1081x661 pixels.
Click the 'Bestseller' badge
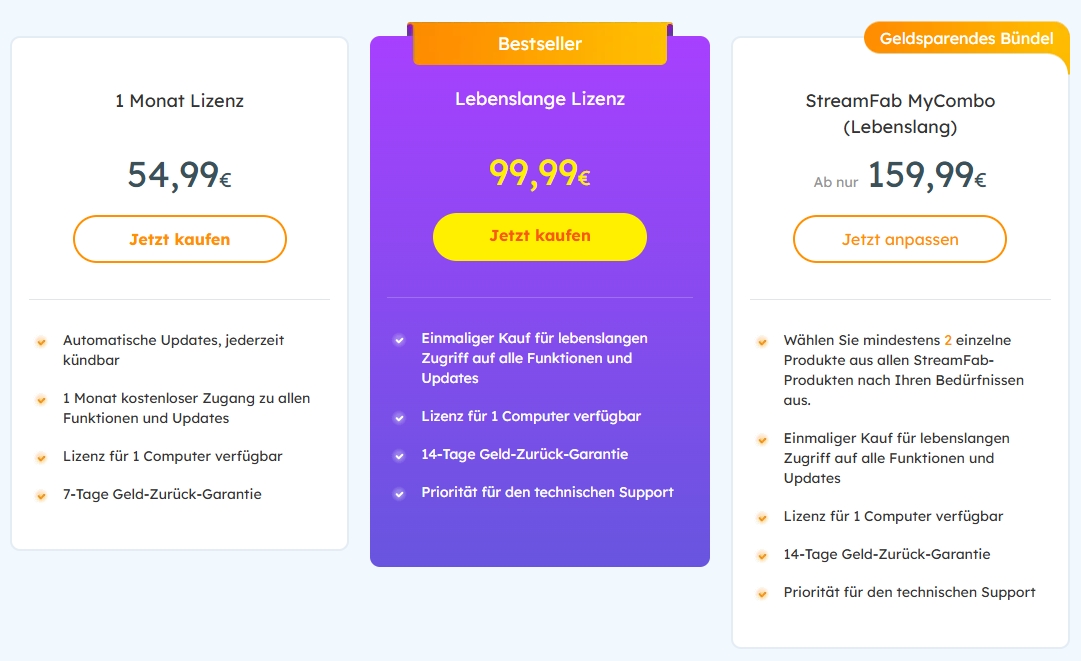click(x=539, y=44)
